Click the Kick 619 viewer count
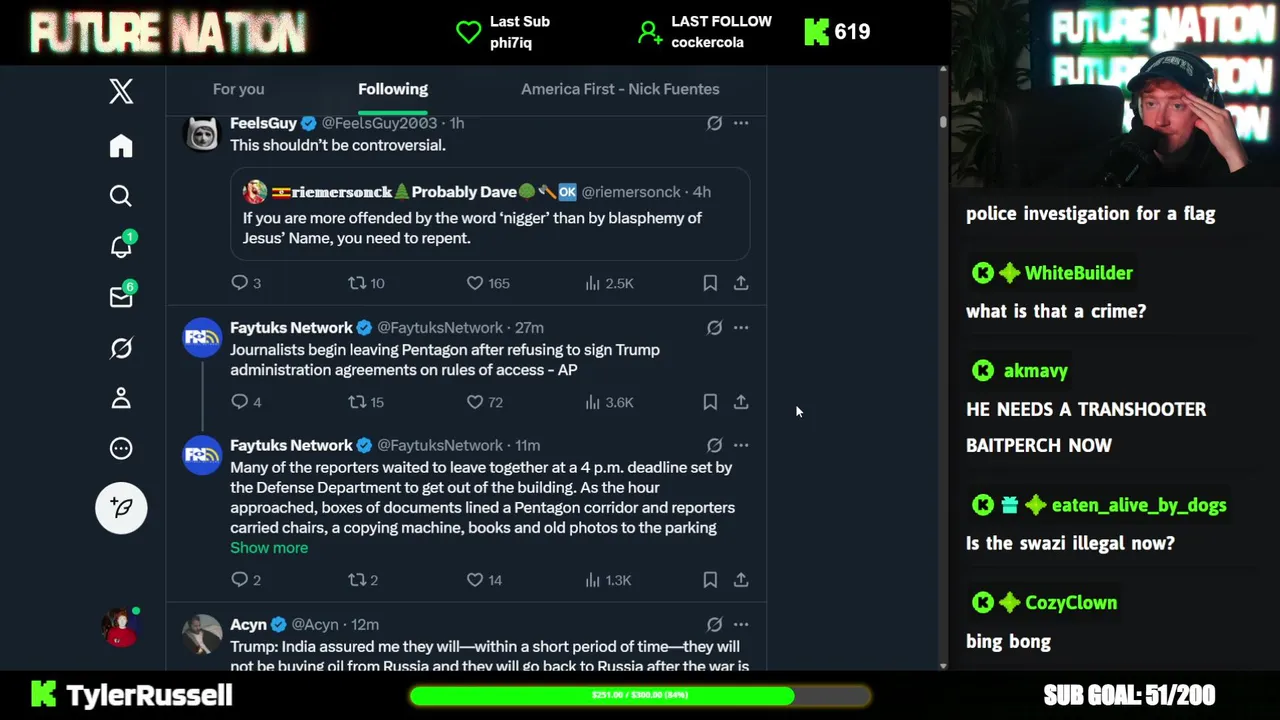 pos(838,32)
